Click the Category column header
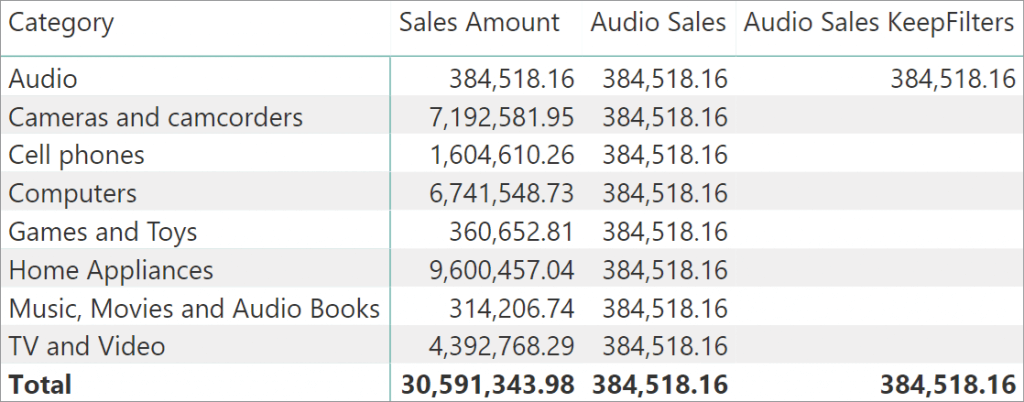Screen dimensions: 1024x402 click(x=61, y=23)
